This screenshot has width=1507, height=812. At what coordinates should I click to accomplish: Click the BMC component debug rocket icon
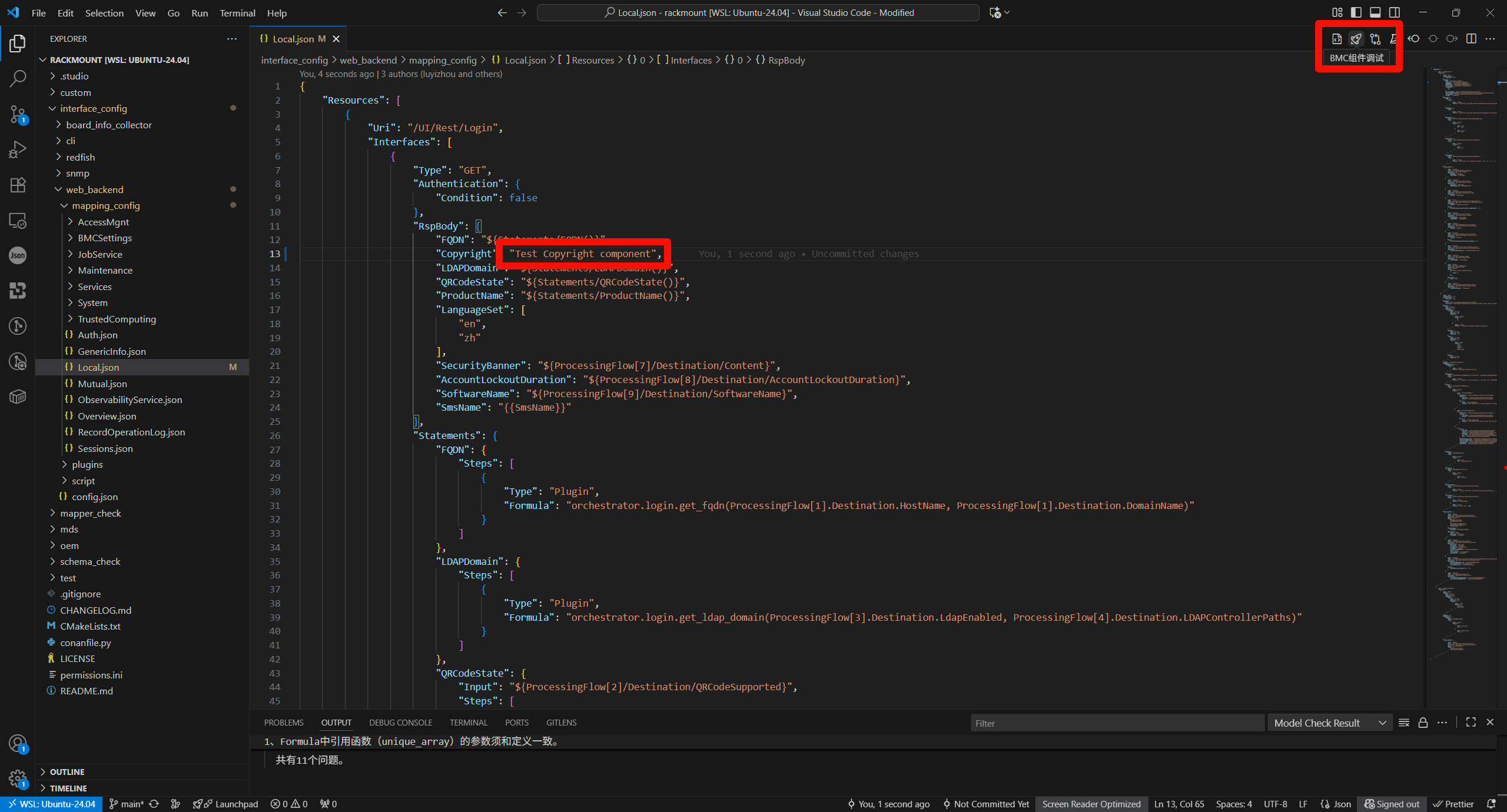[x=1356, y=39]
